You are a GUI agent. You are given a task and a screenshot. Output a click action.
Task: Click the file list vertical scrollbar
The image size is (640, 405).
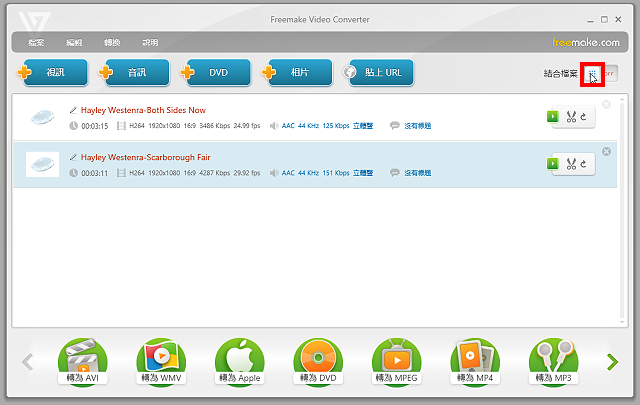622,210
